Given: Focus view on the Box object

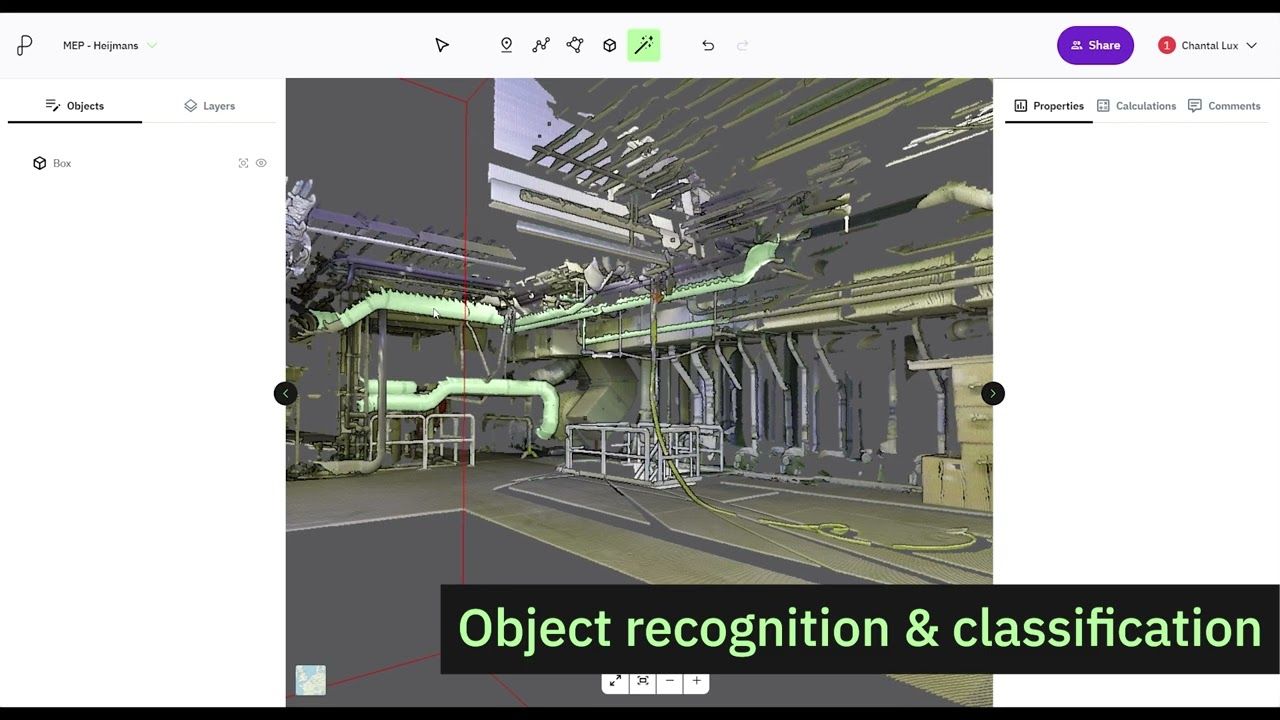Looking at the screenshot, I should pos(243,163).
